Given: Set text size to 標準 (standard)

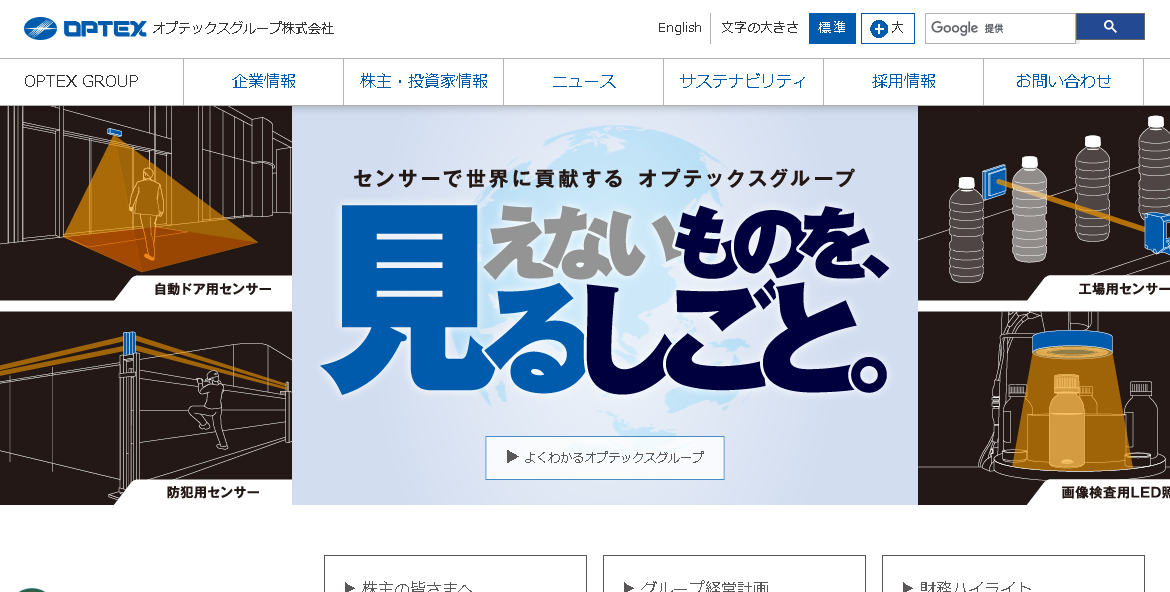Looking at the screenshot, I should (832, 28).
